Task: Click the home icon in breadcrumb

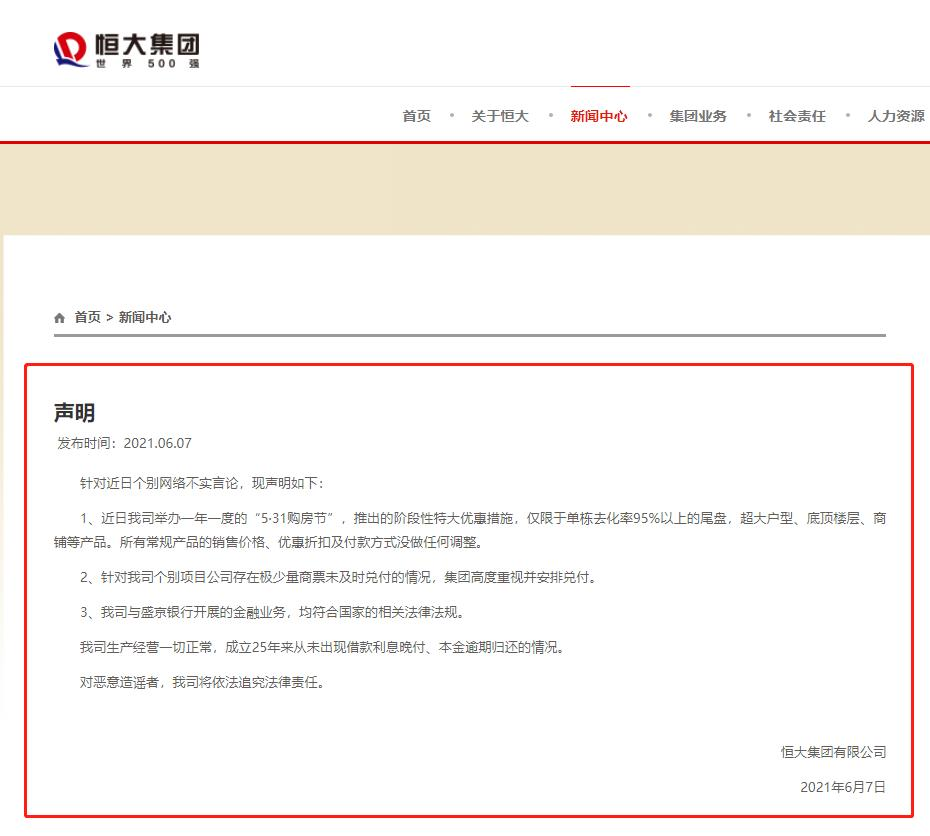Action: 59,318
